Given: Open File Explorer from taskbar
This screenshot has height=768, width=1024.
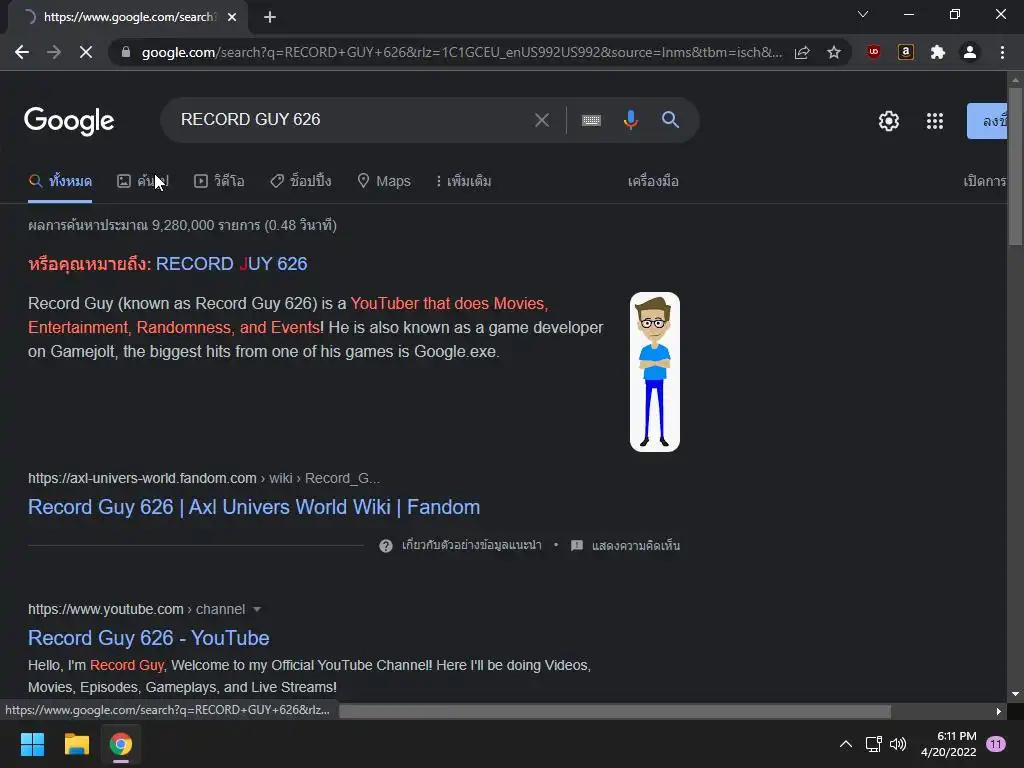Looking at the screenshot, I should click(76, 744).
